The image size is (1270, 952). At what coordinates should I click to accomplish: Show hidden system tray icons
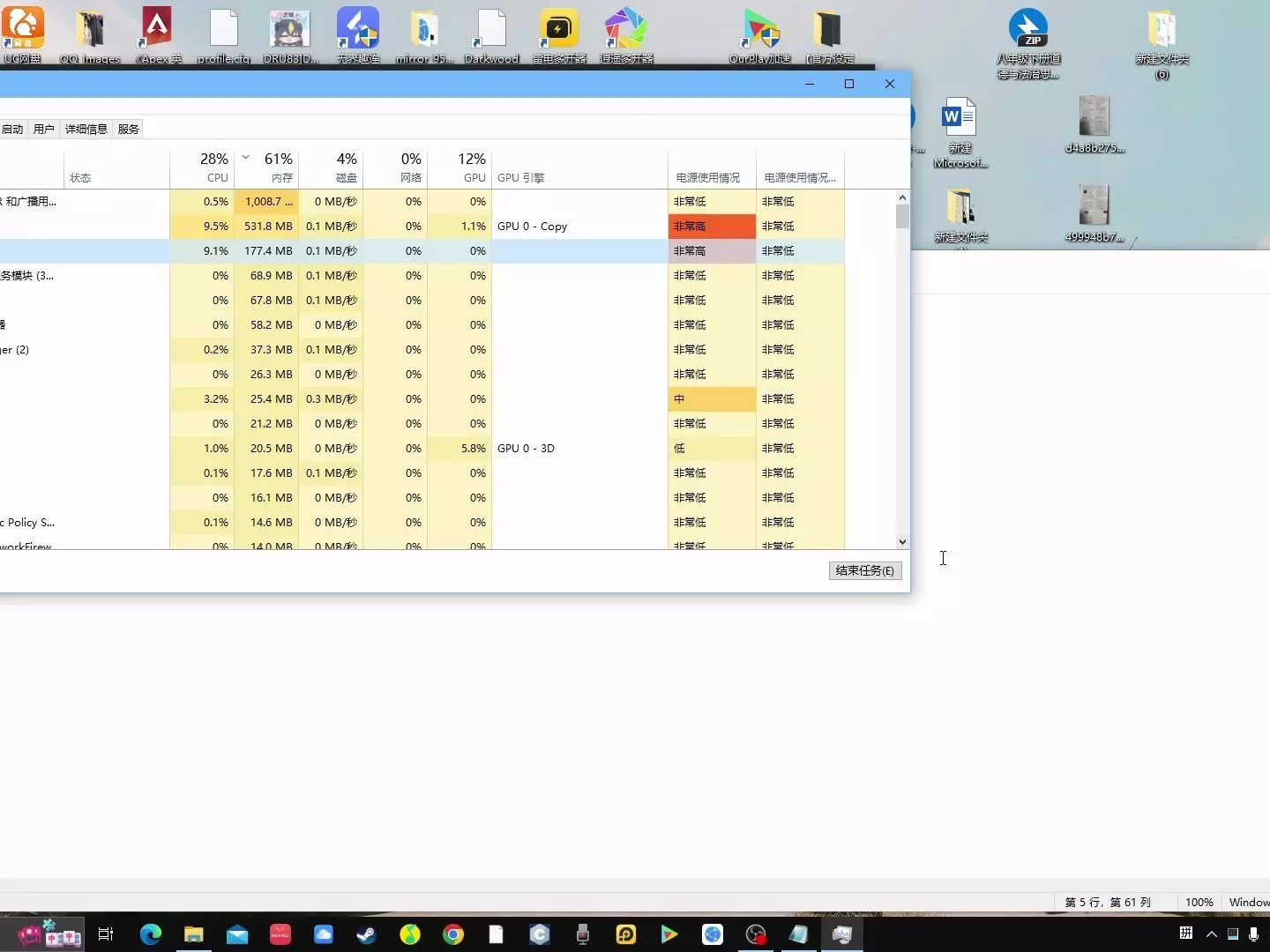click(1212, 934)
